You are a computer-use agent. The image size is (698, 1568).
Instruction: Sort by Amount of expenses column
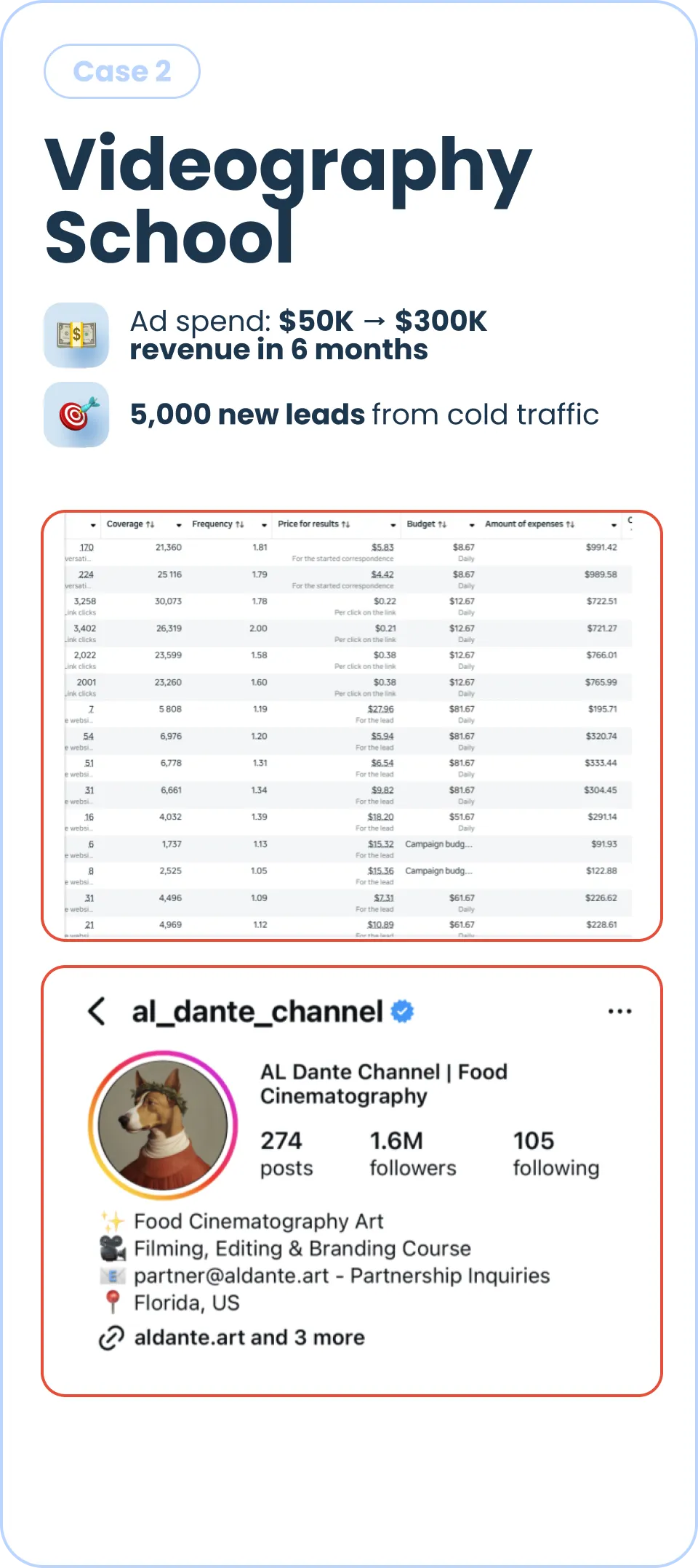pos(530,524)
